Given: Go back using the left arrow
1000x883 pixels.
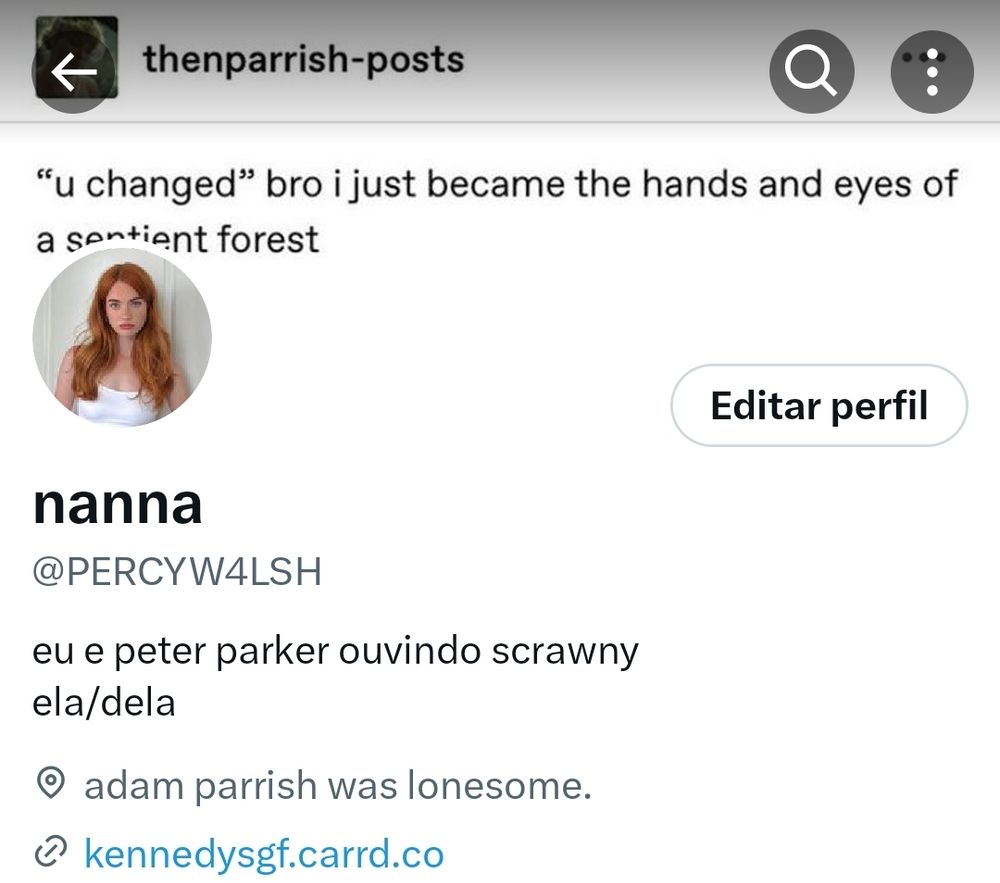Looking at the screenshot, I should point(73,71).
